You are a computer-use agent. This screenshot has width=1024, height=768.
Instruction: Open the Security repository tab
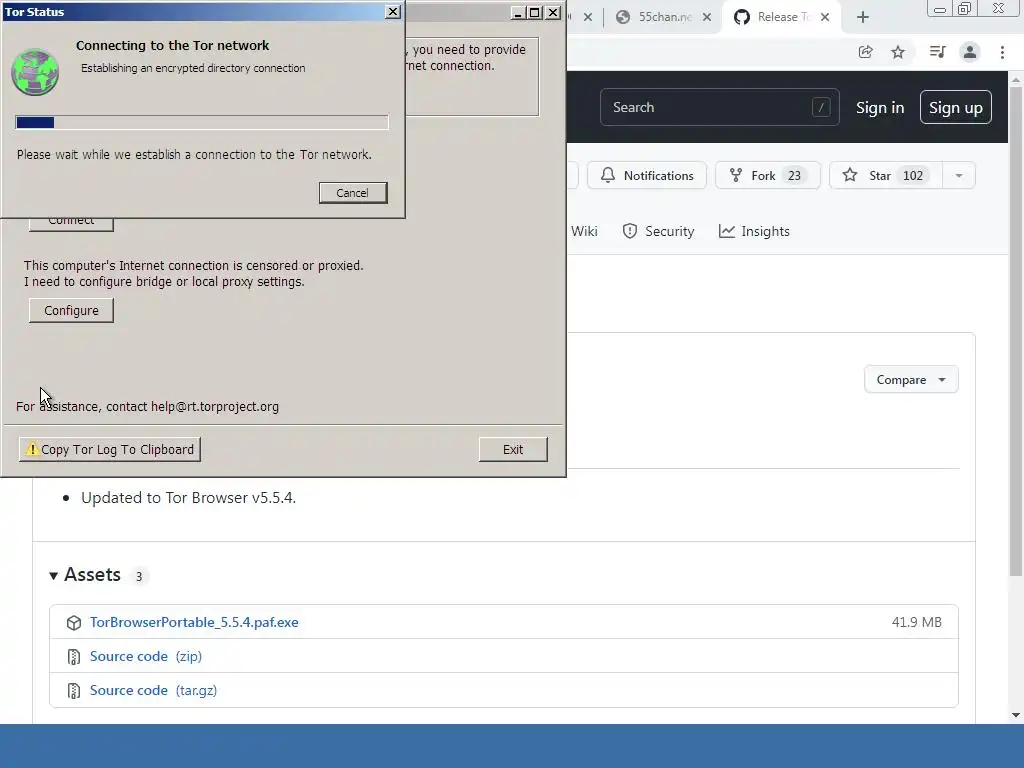[658, 231]
